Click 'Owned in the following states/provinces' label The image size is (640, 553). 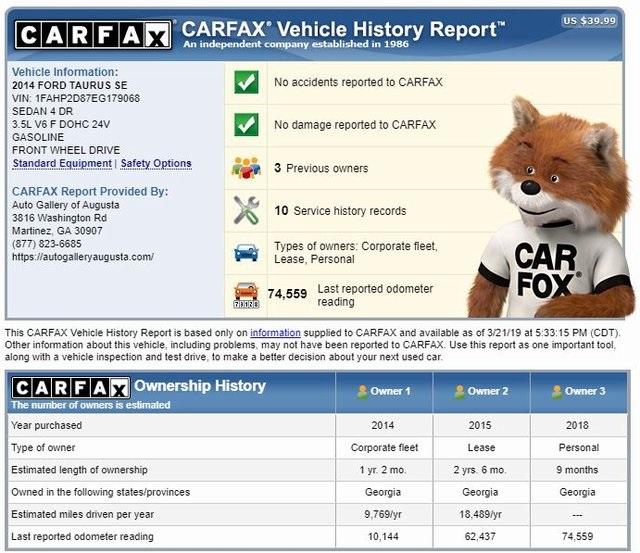[x=100, y=492]
